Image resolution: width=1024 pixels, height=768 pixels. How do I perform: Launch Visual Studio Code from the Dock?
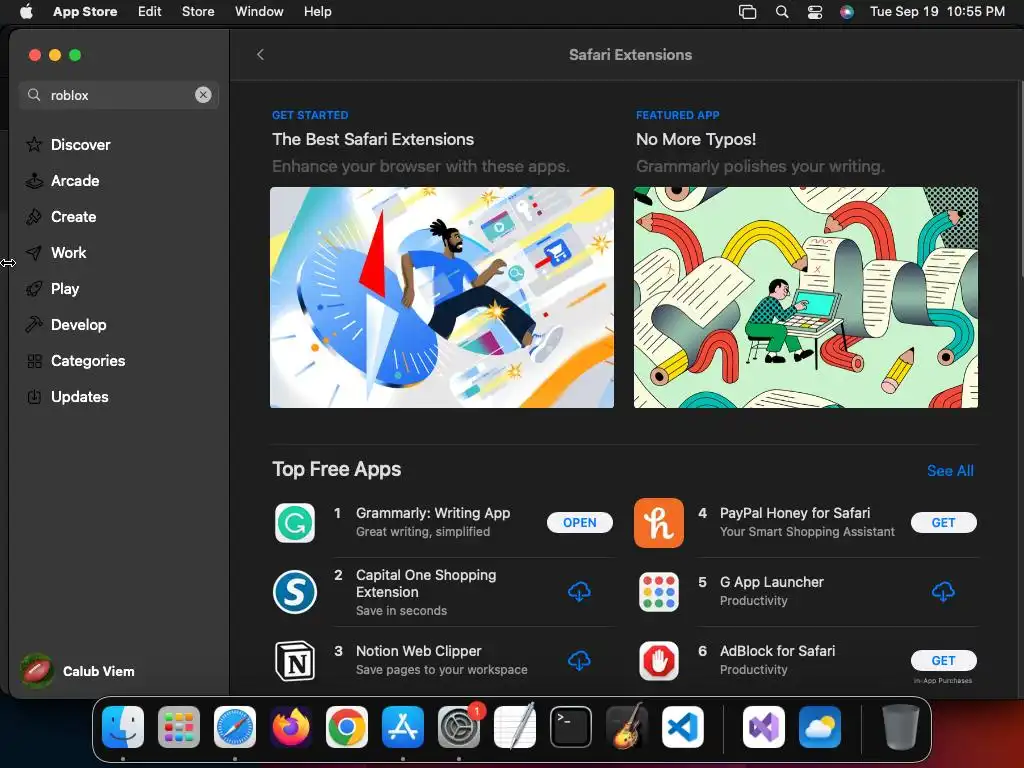click(x=682, y=727)
